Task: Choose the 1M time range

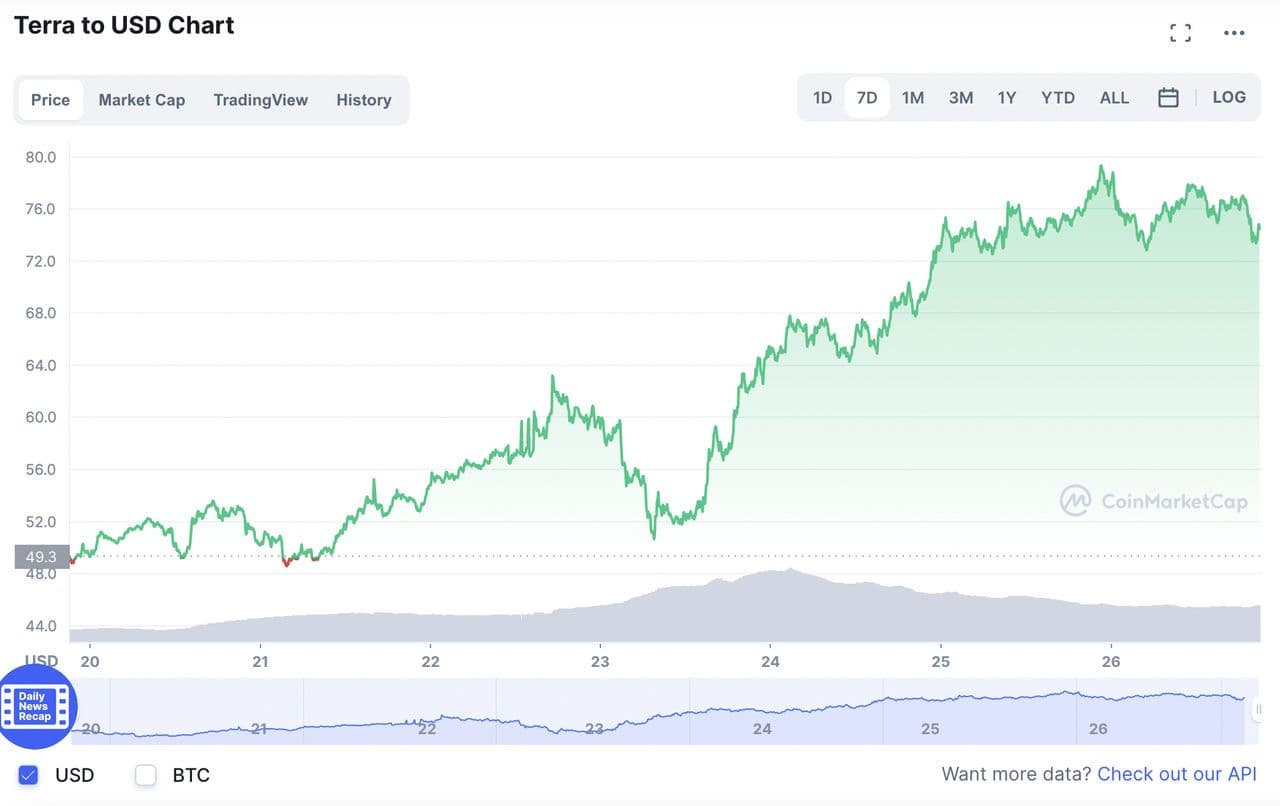Action: [912, 98]
